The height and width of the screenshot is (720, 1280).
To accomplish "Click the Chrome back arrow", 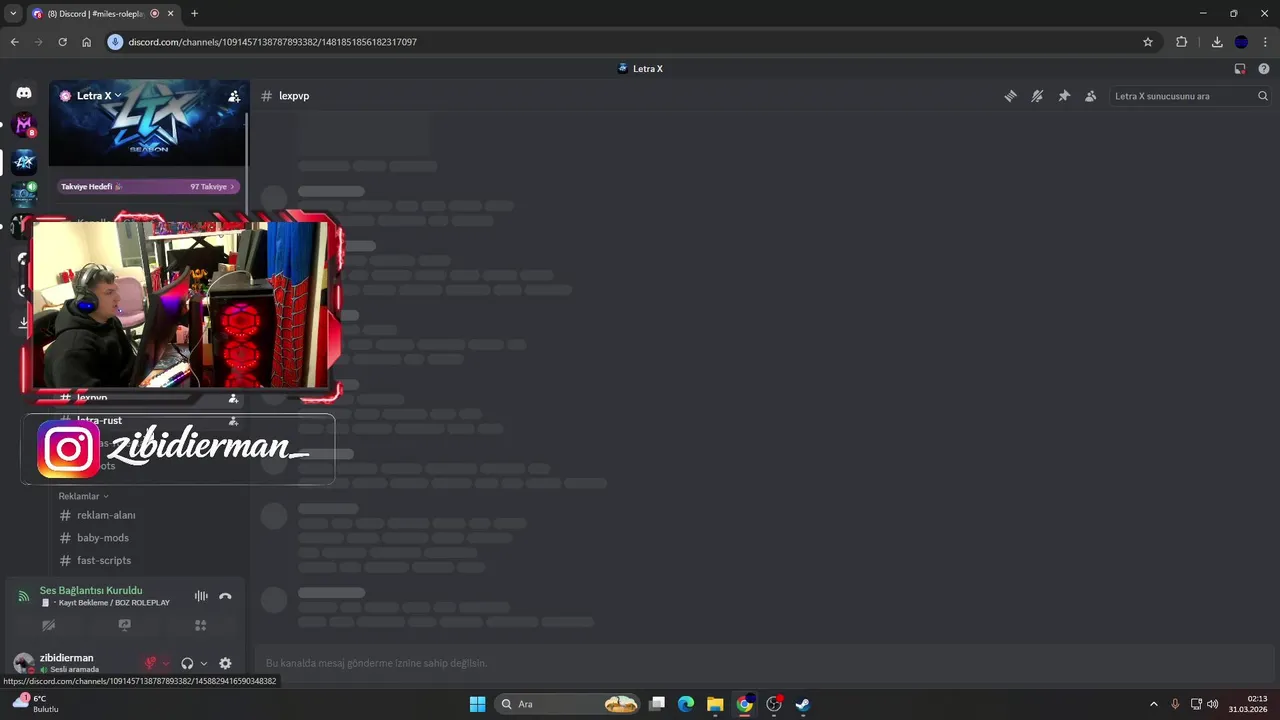I will coord(14,42).
